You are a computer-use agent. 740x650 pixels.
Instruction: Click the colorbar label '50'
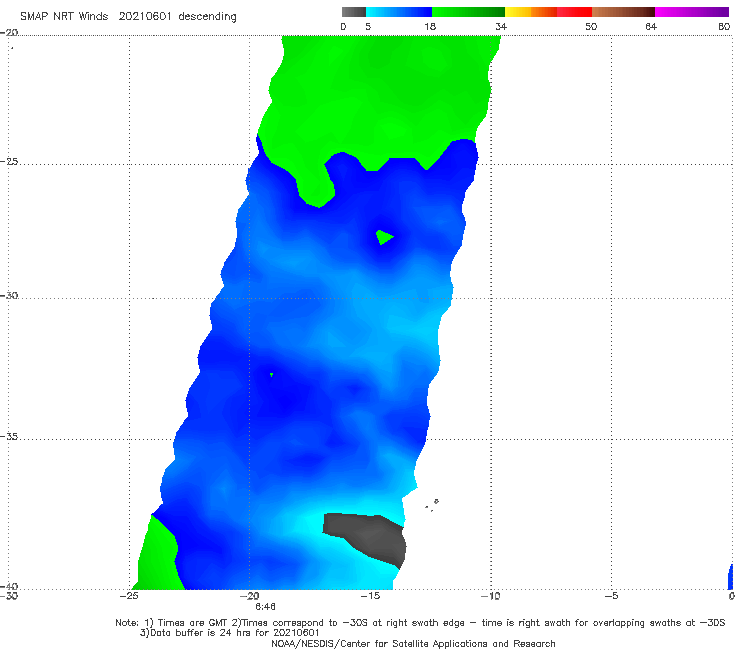coord(591,27)
